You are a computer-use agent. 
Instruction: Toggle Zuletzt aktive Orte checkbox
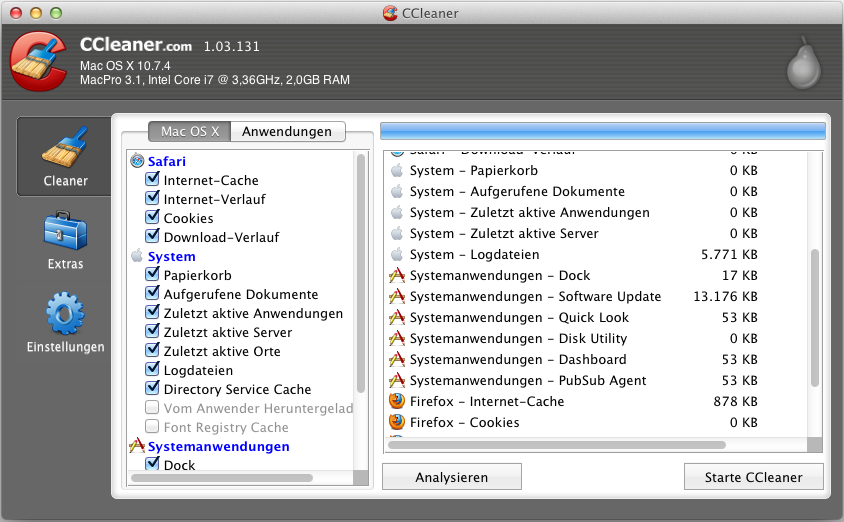152,350
